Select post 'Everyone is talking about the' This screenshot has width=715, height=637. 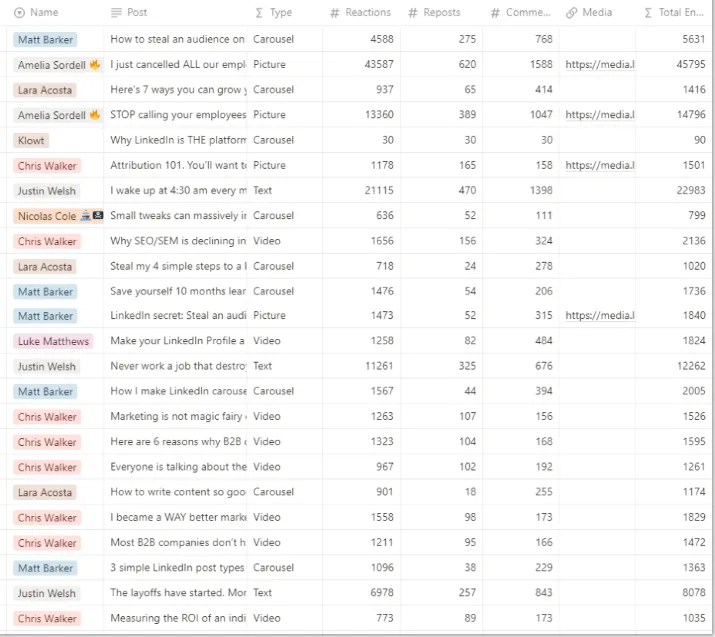tap(178, 467)
